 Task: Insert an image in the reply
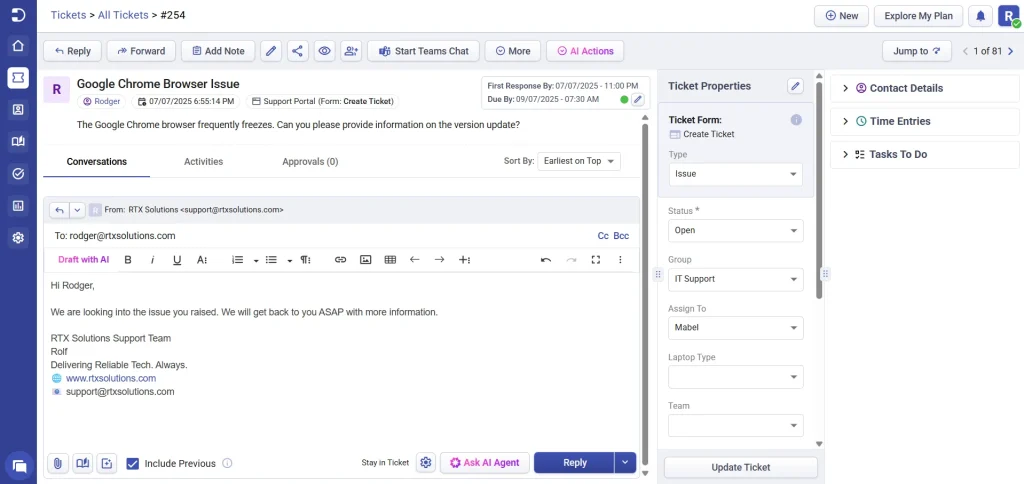(x=366, y=259)
